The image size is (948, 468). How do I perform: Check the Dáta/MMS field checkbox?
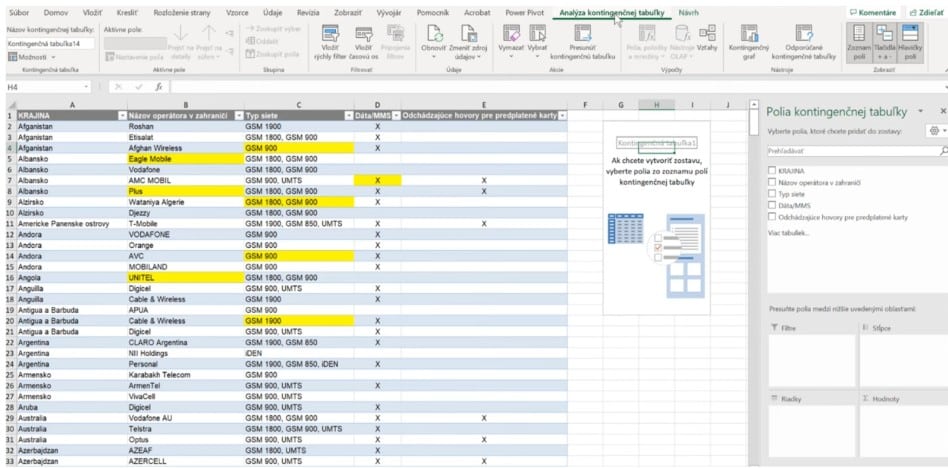(771, 205)
